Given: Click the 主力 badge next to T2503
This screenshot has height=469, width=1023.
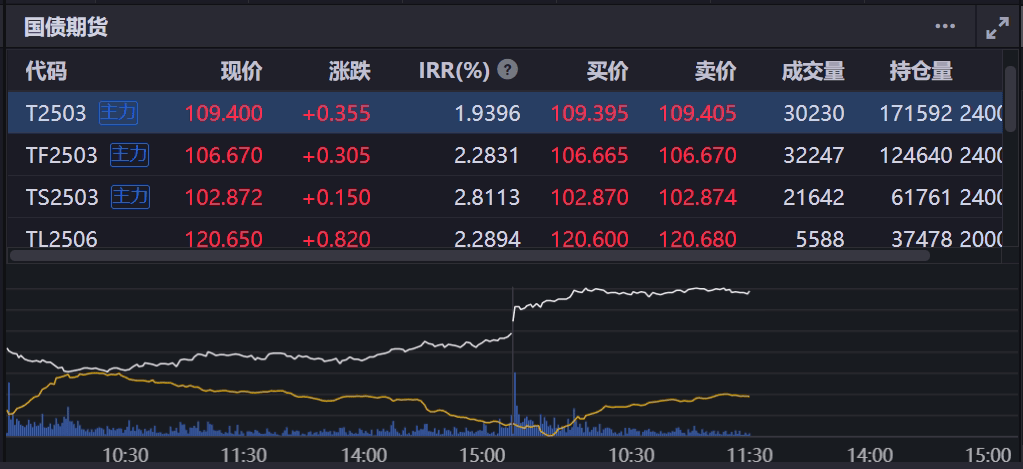Looking at the screenshot, I should click(118, 113).
